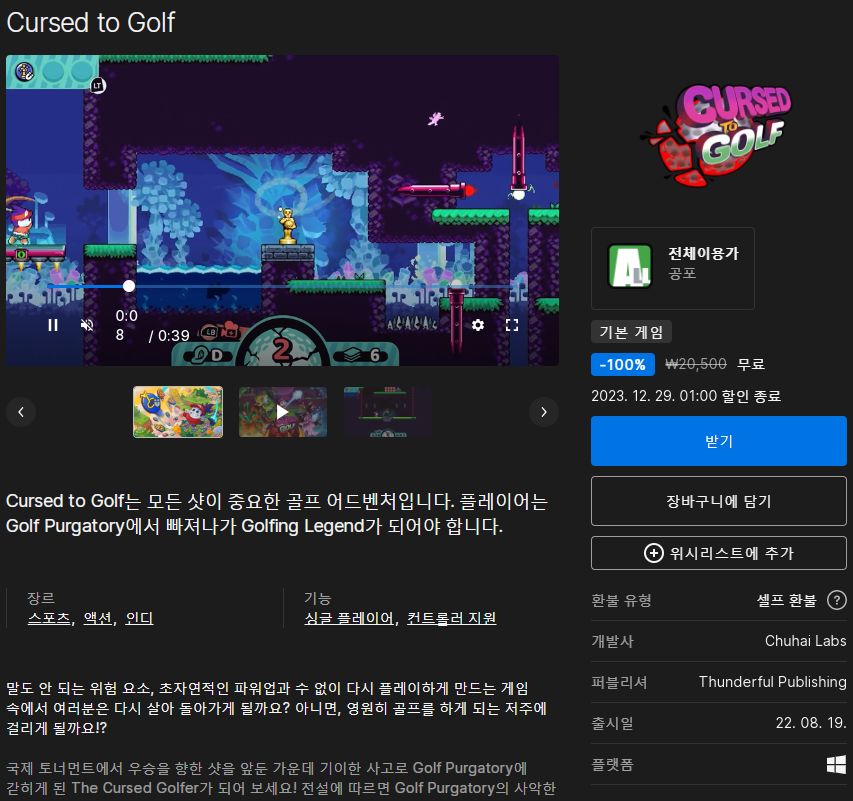853x801 pixels.
Task: Click the 셀프 환불 refund type text
Action: pyautogui.click(x=787, y=600)
